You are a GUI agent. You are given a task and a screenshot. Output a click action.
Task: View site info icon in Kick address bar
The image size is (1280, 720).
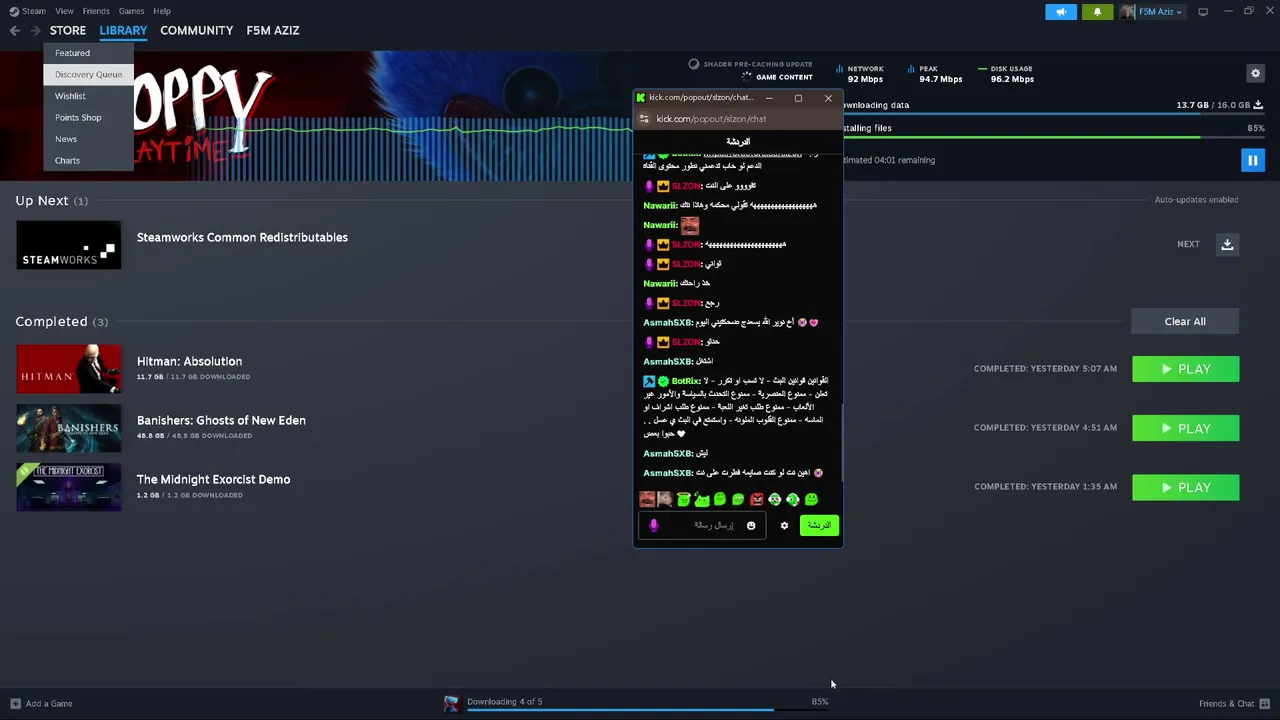pyautogui.click(x=645, y=119)
